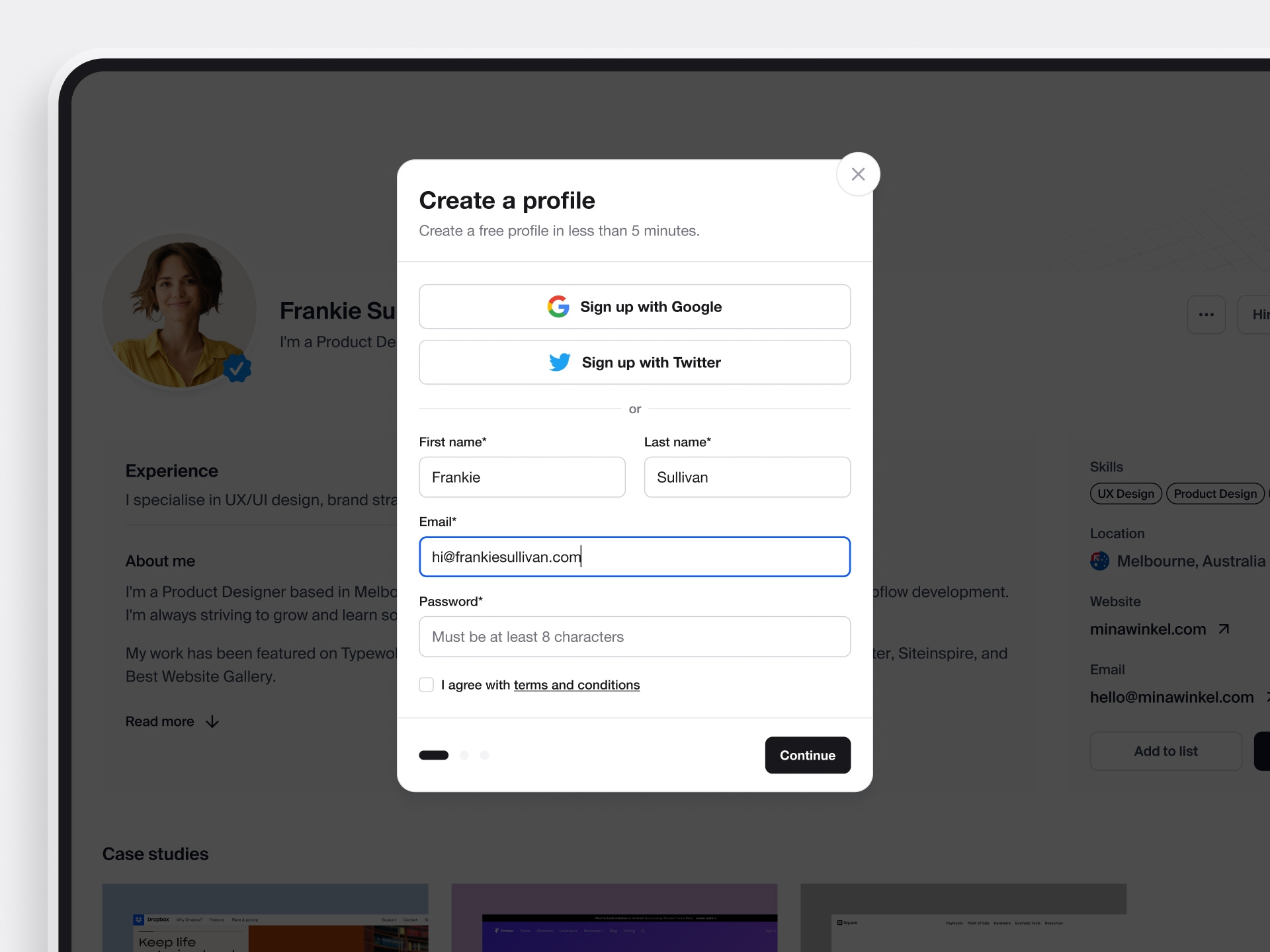The height and width of the screenshot is (952, 1270).
Task: Click the second step indicator dot
Action: click(464, 755)
